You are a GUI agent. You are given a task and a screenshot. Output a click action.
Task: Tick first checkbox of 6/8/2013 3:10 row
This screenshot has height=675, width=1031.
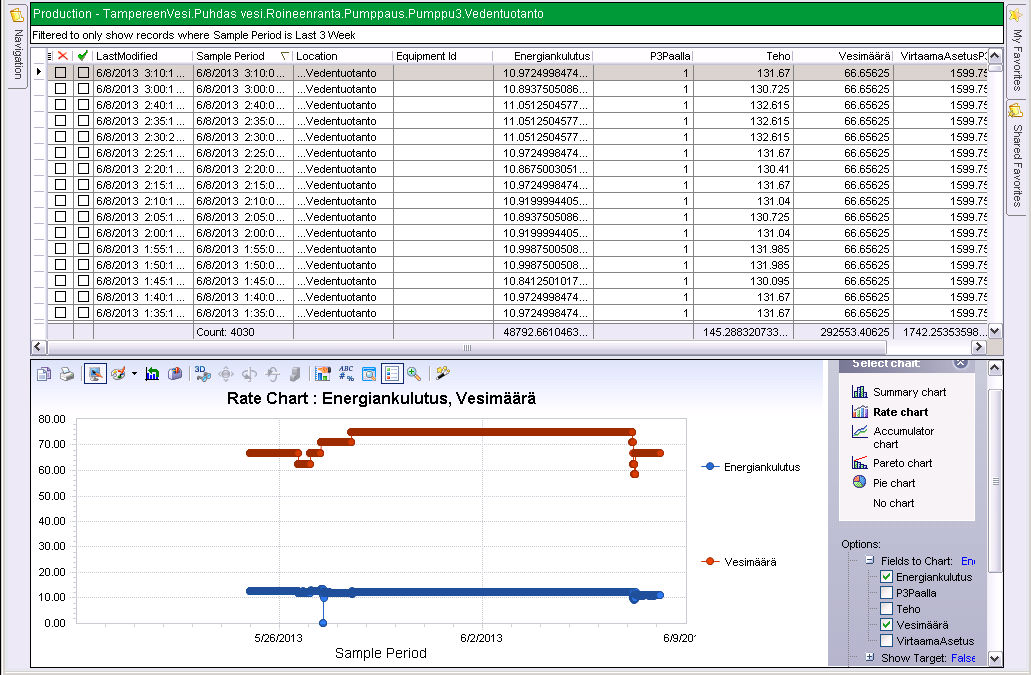(60, 73)
